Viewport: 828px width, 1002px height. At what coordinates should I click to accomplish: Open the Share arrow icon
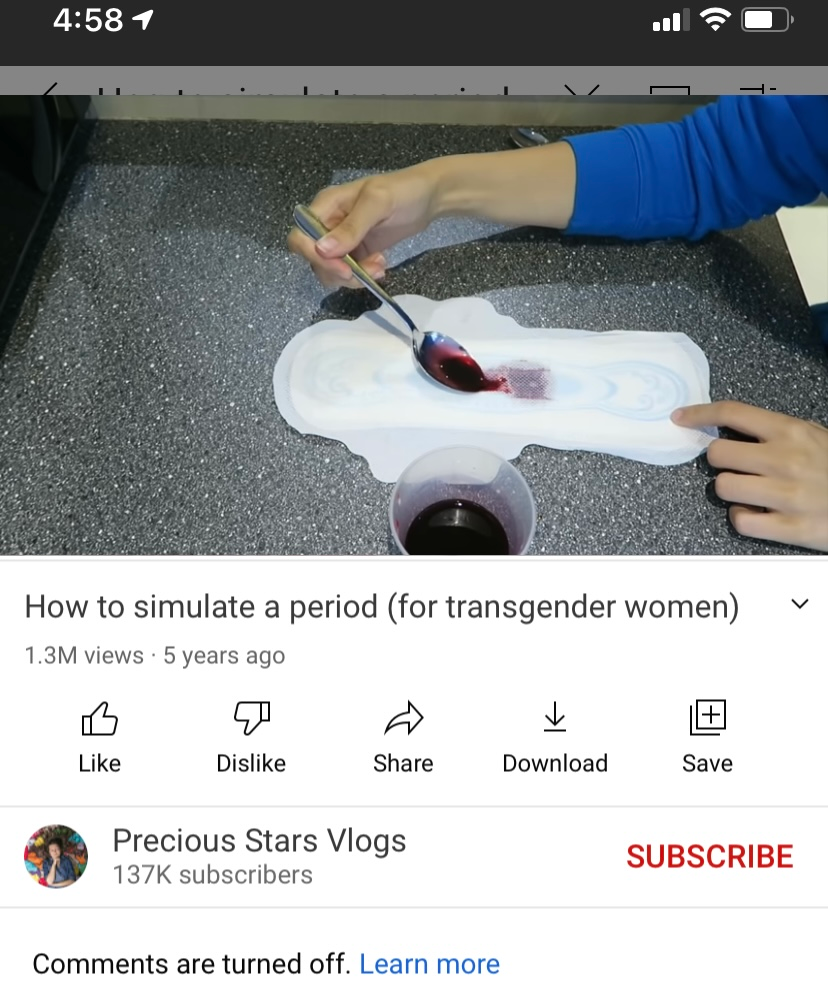[404, 718]
